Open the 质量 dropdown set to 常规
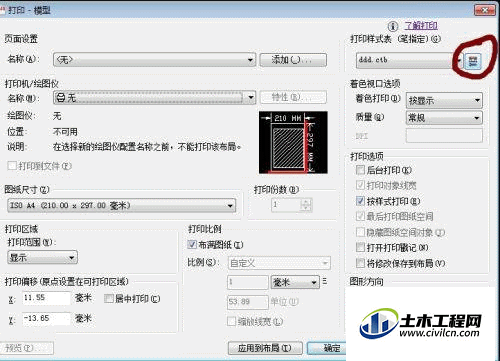This screenshot has height=361, width=500. pyautogui.click(x=444, y=118)
